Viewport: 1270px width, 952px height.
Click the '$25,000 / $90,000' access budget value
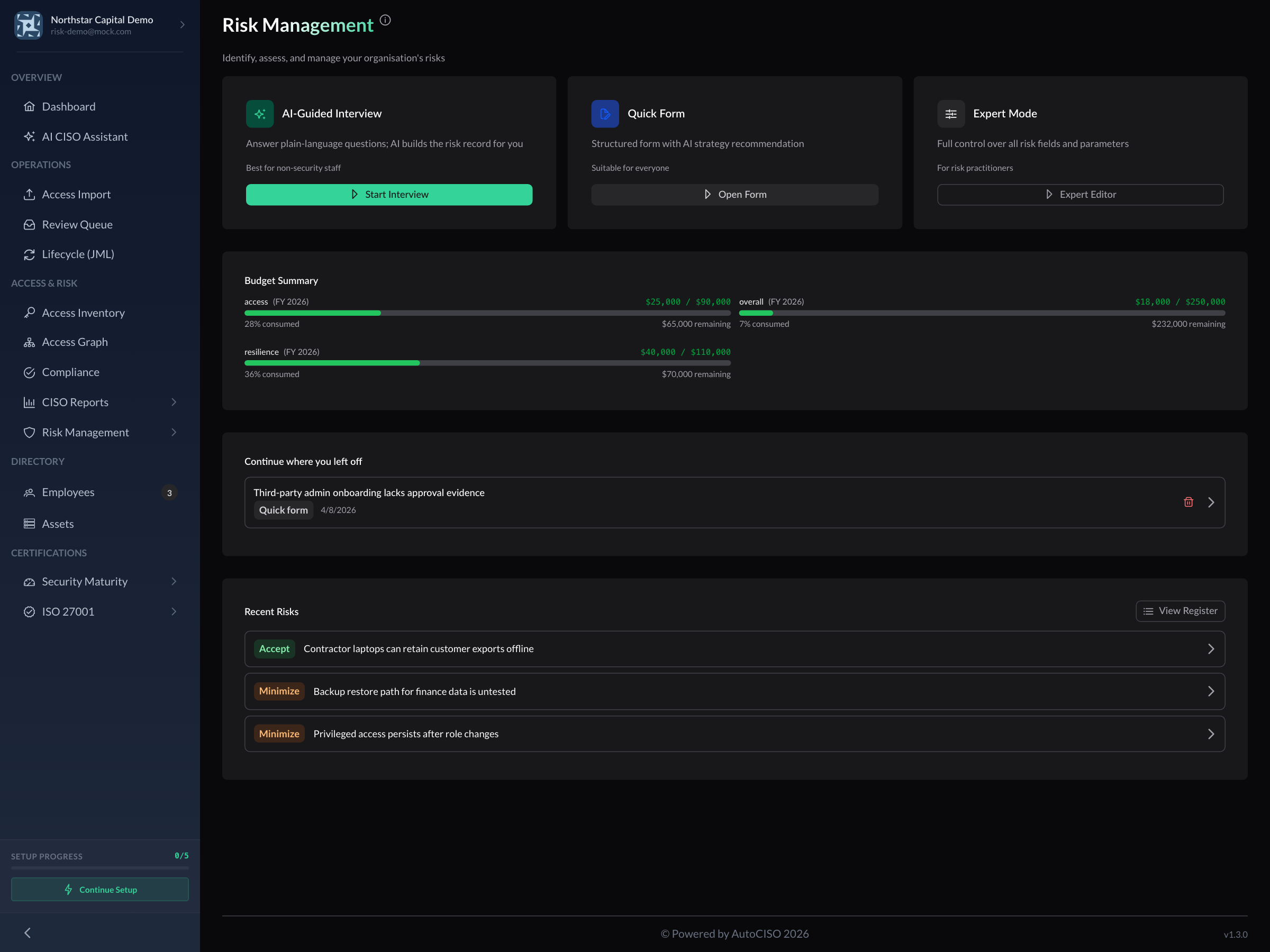(x=688, y=302)
